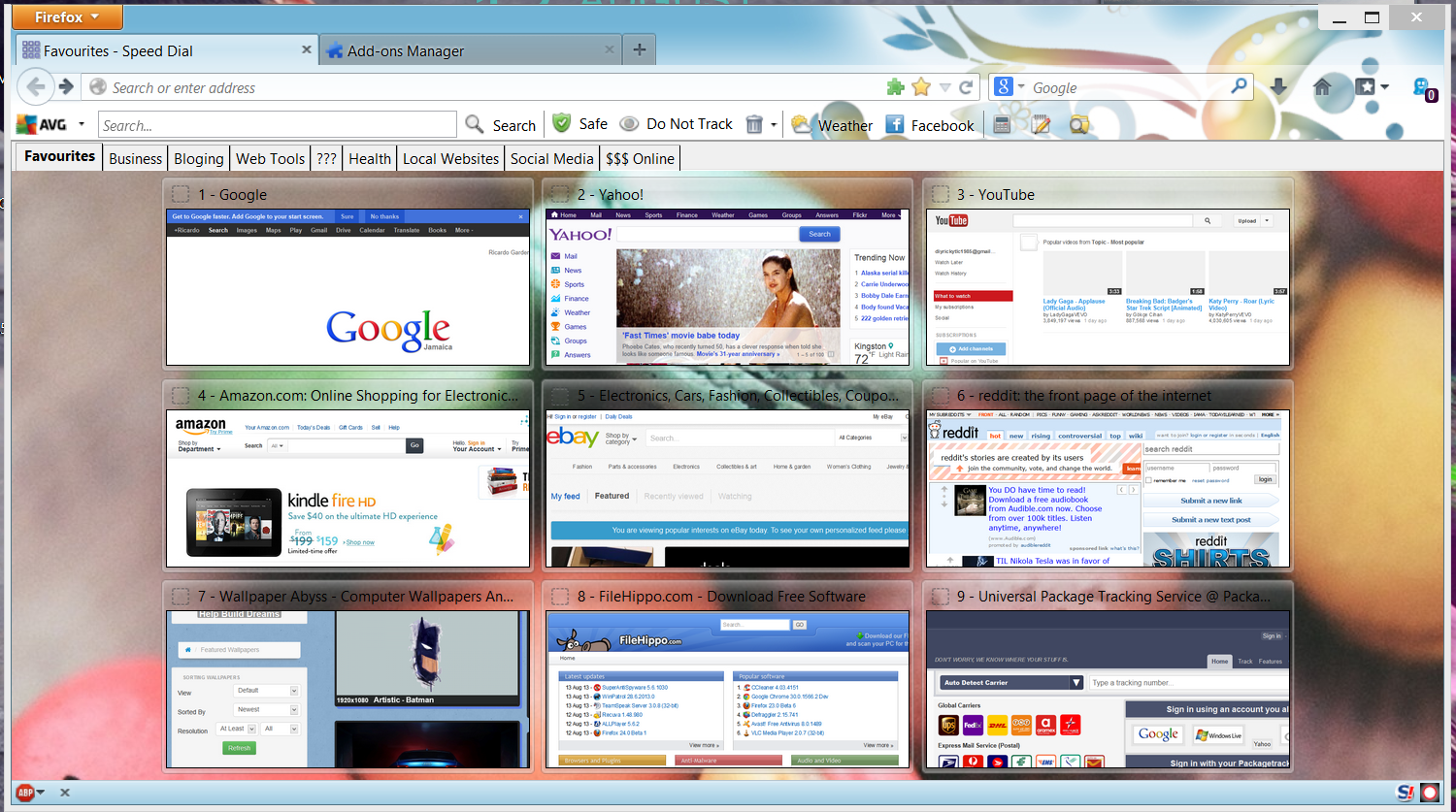Click into the AVG Search... text box

[x=278, y=125]
